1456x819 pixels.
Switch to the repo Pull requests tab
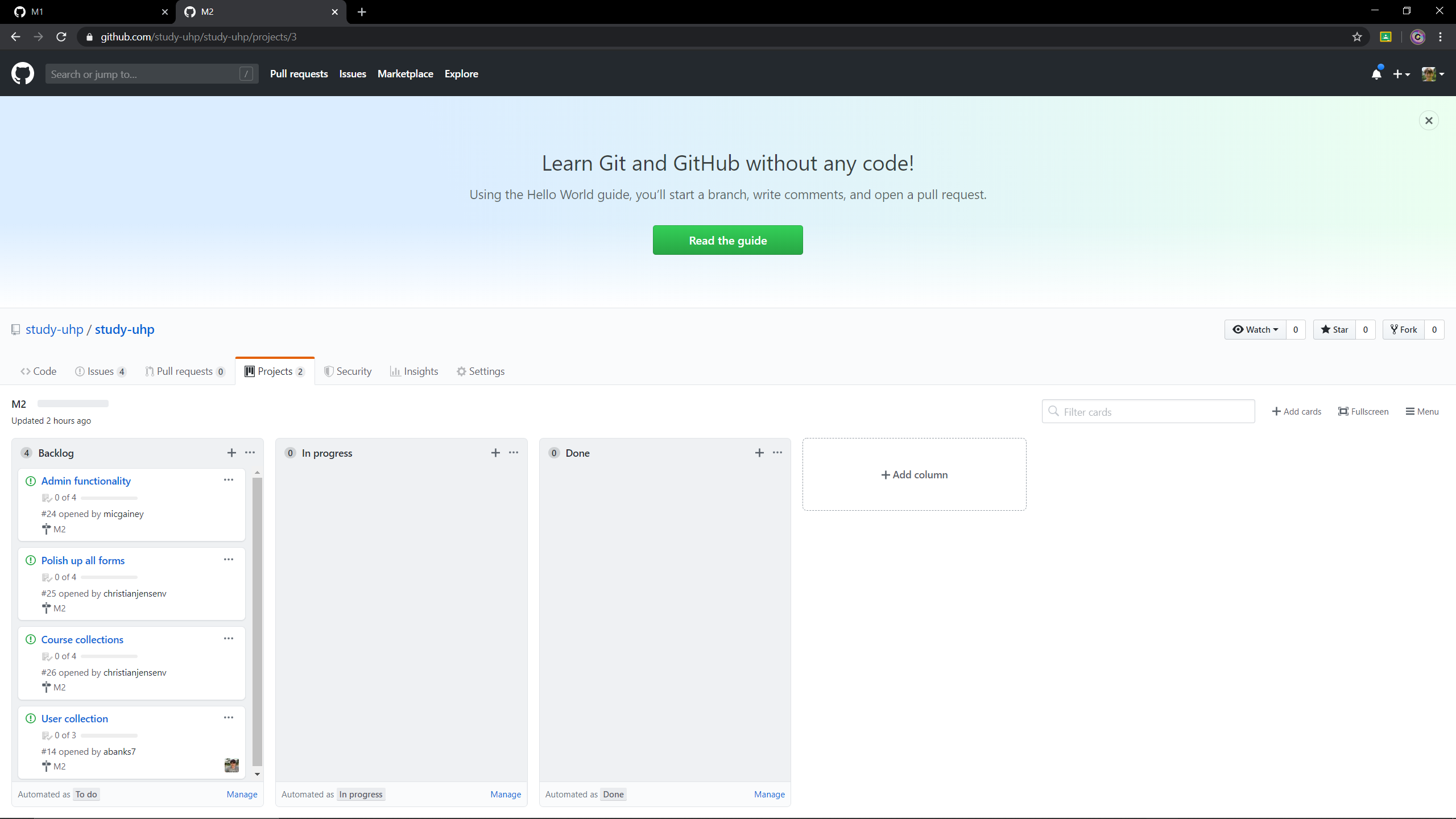click(x=185, y=371)
